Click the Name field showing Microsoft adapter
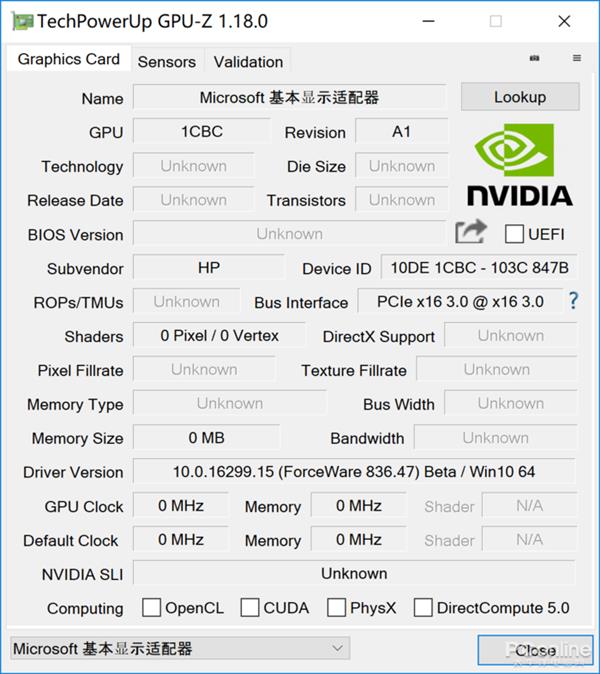This screenshot has width=600, height=674. pos(289,98)
